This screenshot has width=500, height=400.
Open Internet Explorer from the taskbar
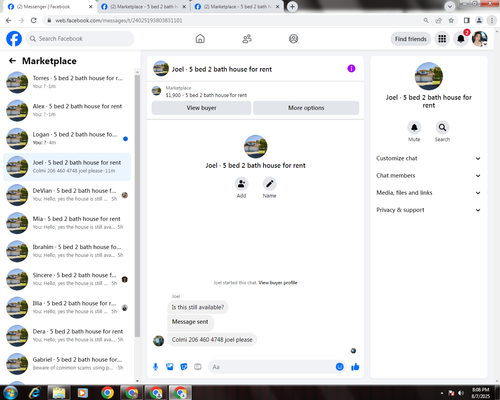click(x=34, y=393)
